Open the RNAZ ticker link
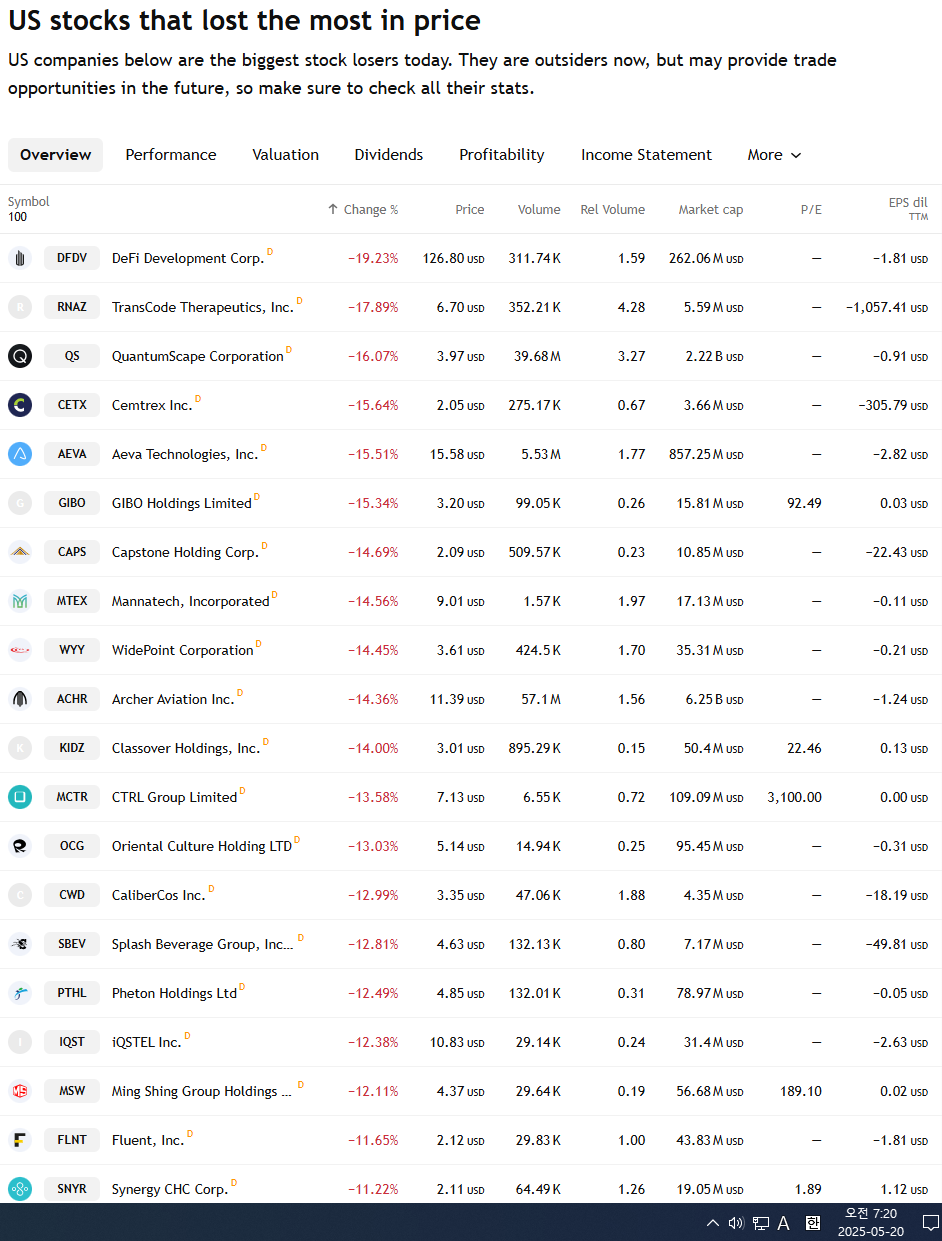Viewport: 942px width, 1241px height. (x=72, y=307)
